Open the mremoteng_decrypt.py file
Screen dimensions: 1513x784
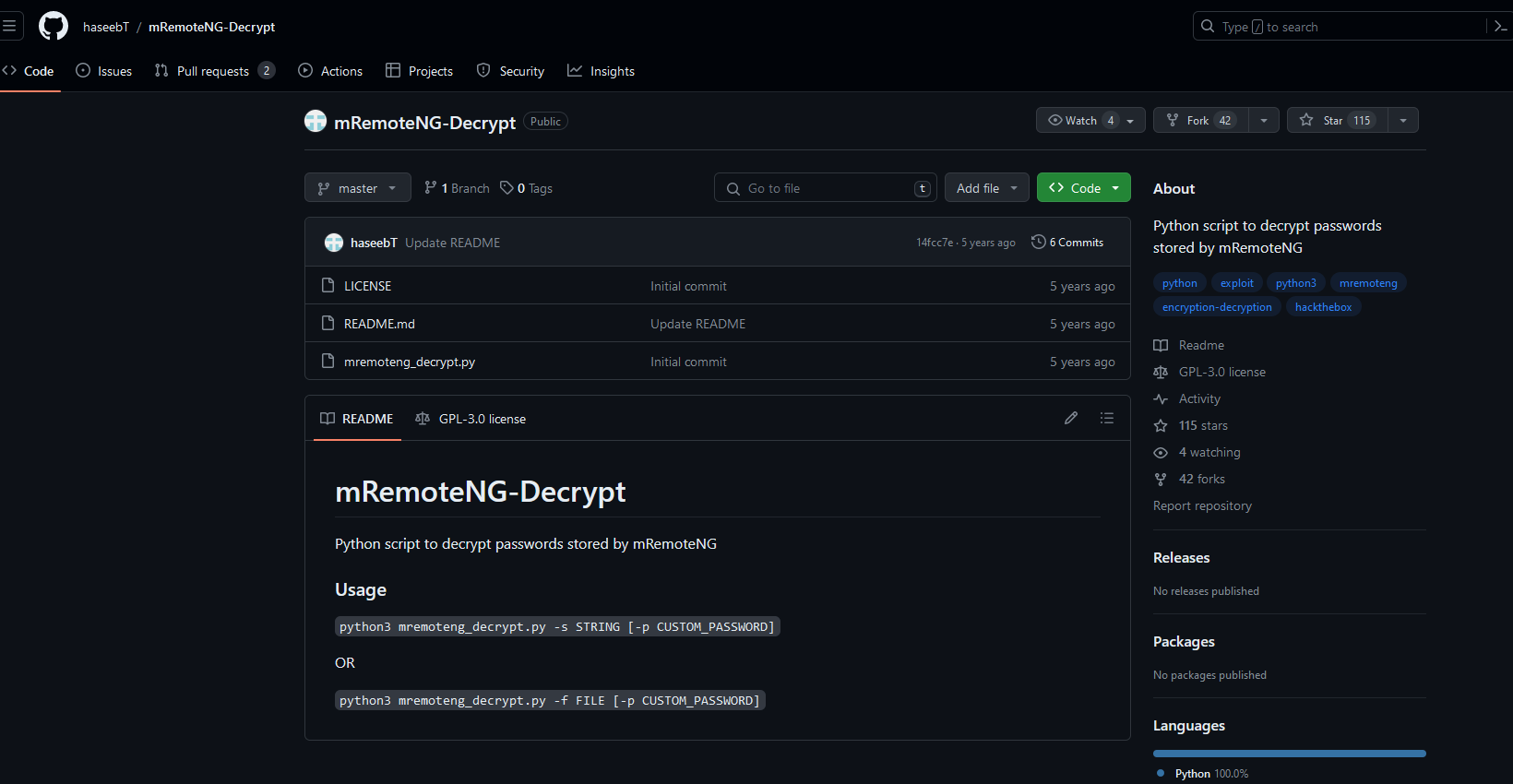pyautogui.click(x=410, y=362)
